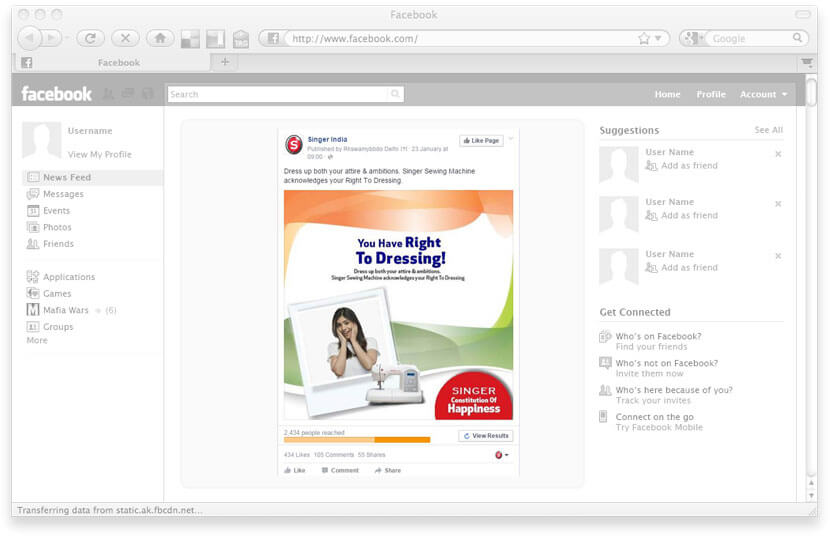Open Groups in left sidebar

coord(50,326)
